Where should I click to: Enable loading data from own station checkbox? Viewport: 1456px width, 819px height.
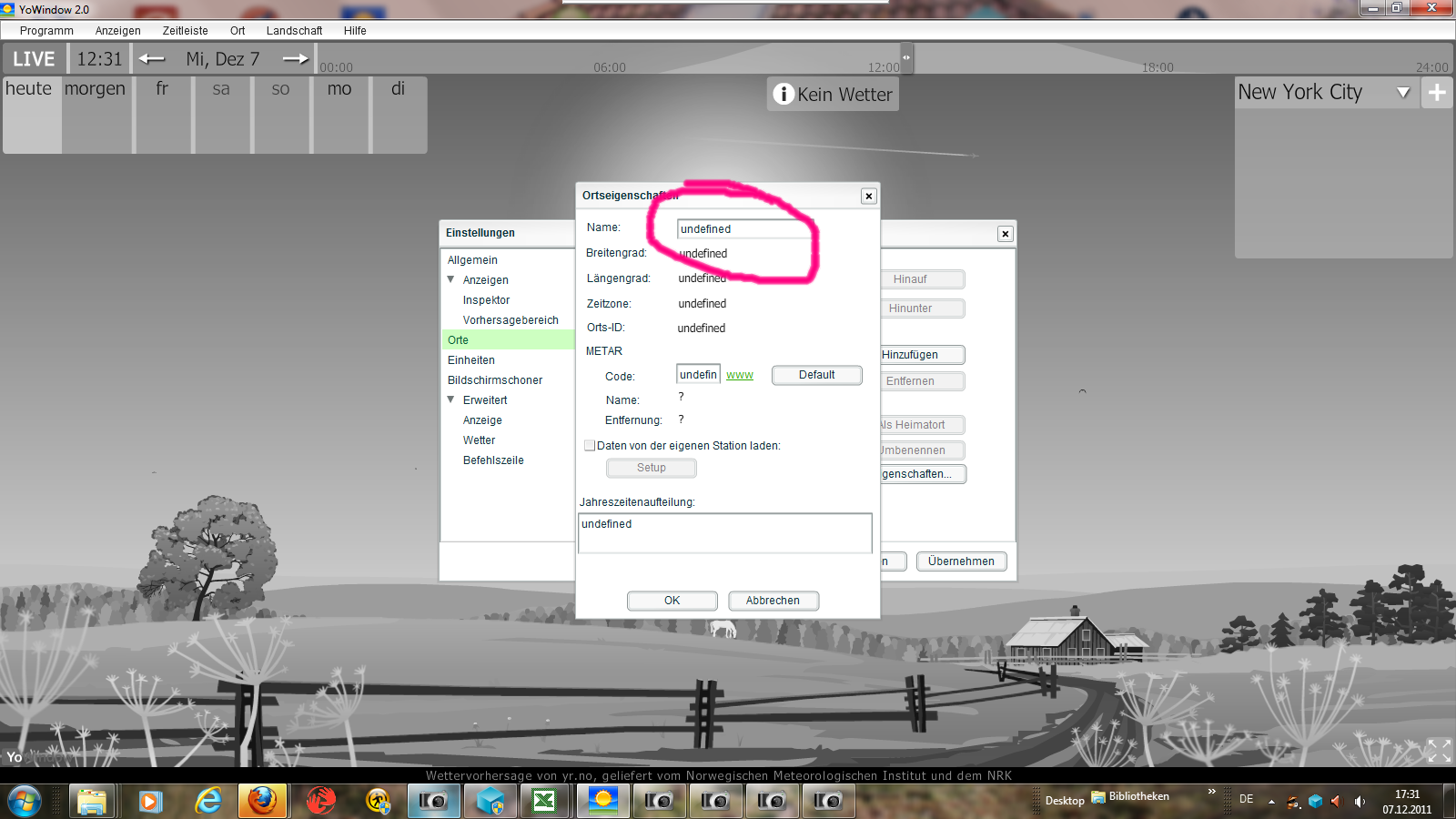click(x=590, y=446)
